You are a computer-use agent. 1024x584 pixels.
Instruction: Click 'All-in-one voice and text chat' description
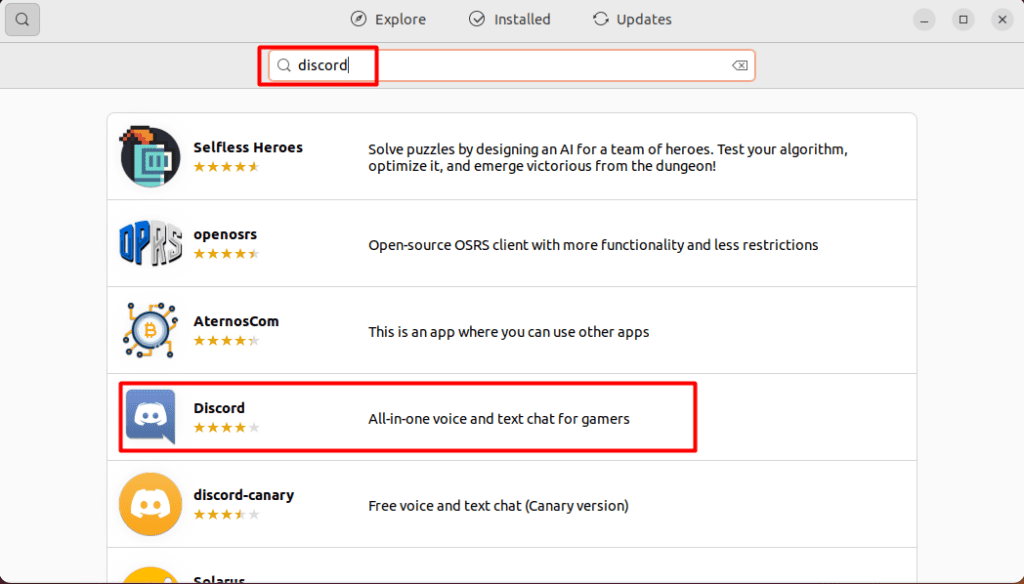(499, 419)
